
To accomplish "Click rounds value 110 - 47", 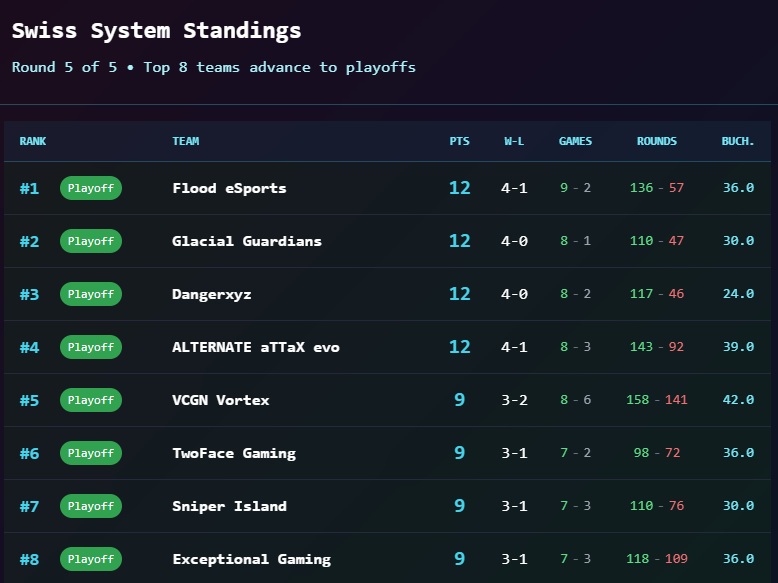I will [657, 241].
